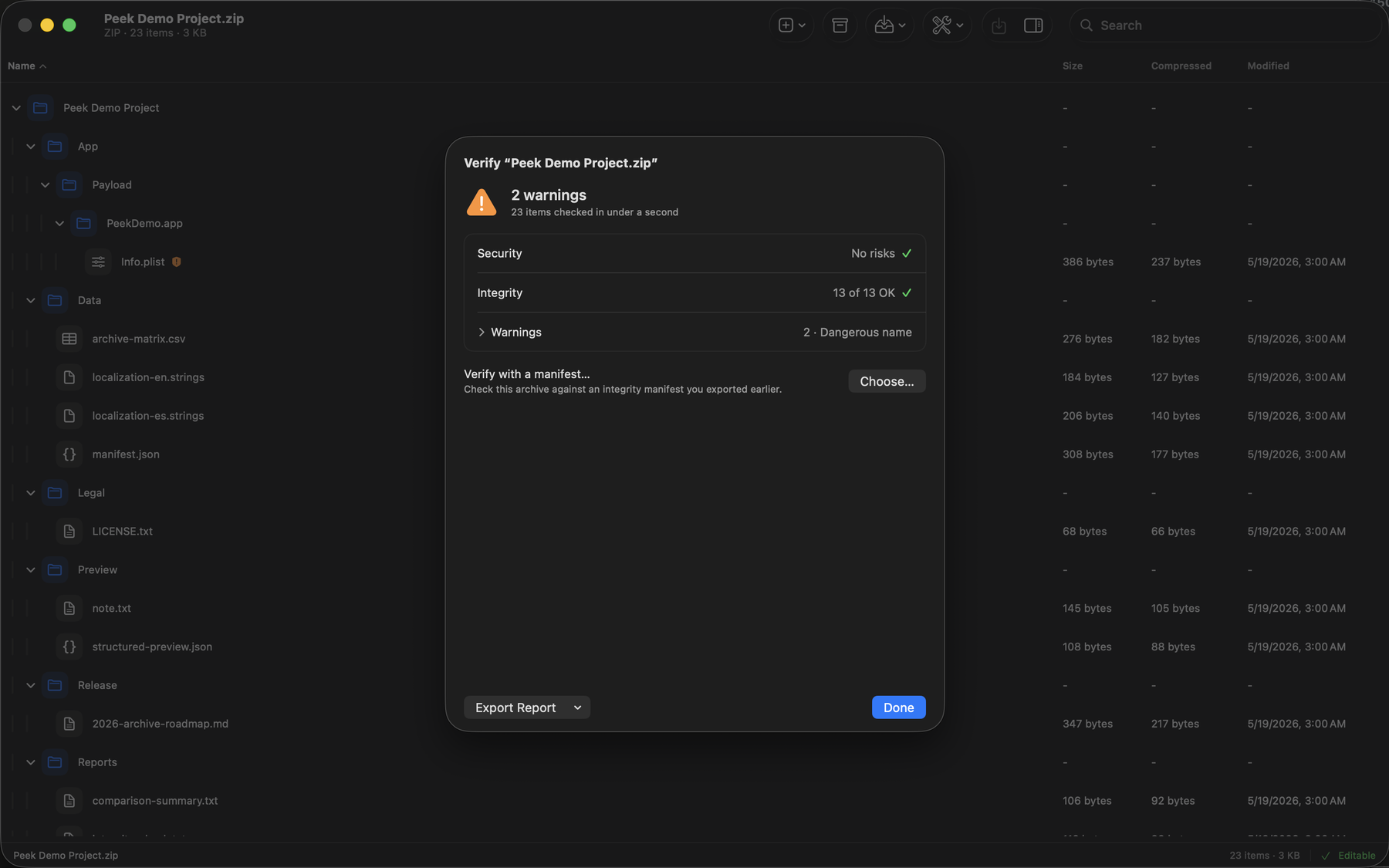Image resolution: width=1389 pixels, height=868 pixels.
Task: Click the structured-preview.json braces icon
Action: pos(69,647)
